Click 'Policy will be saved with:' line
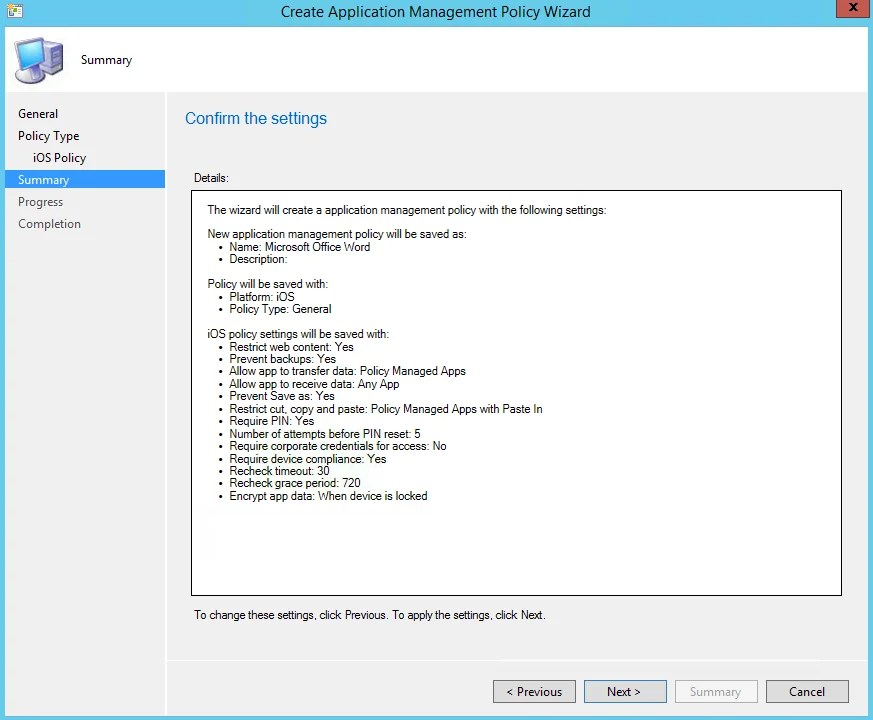 [x=267, y=284]
